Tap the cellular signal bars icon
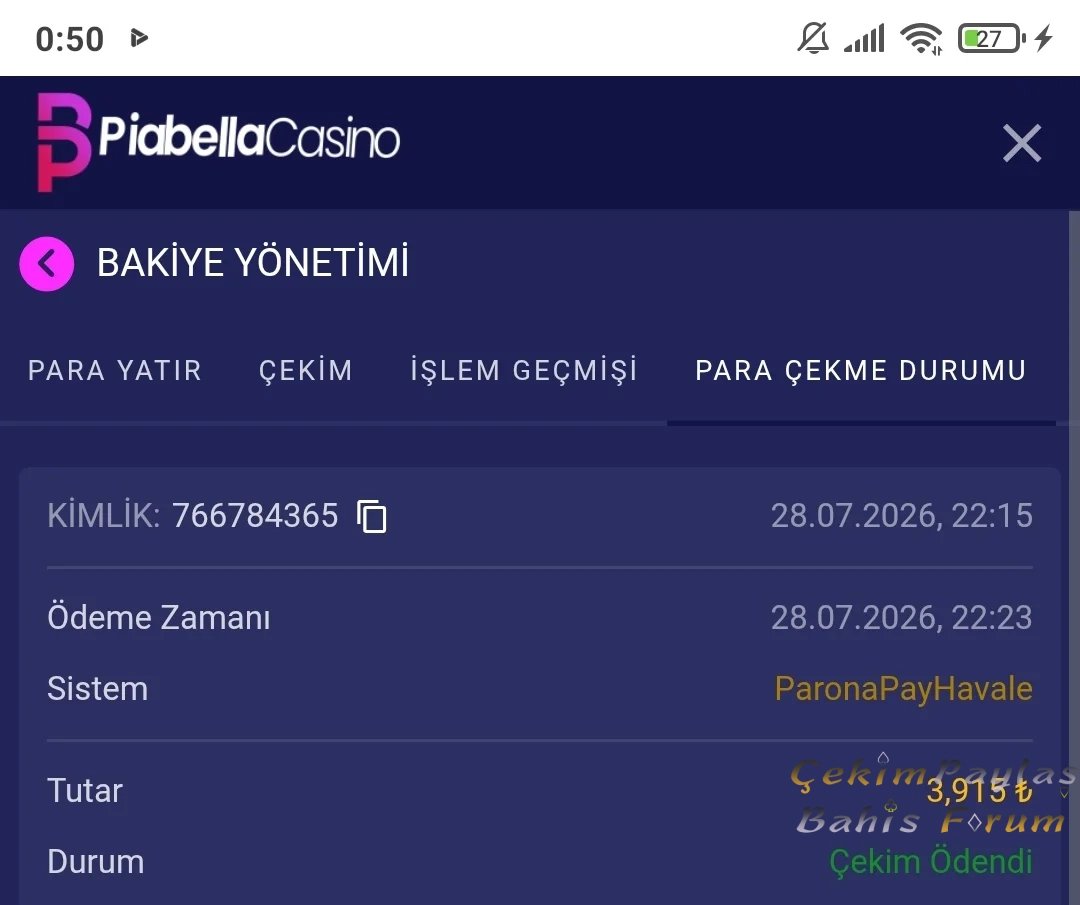1080x905 pixels. point(864,39)
